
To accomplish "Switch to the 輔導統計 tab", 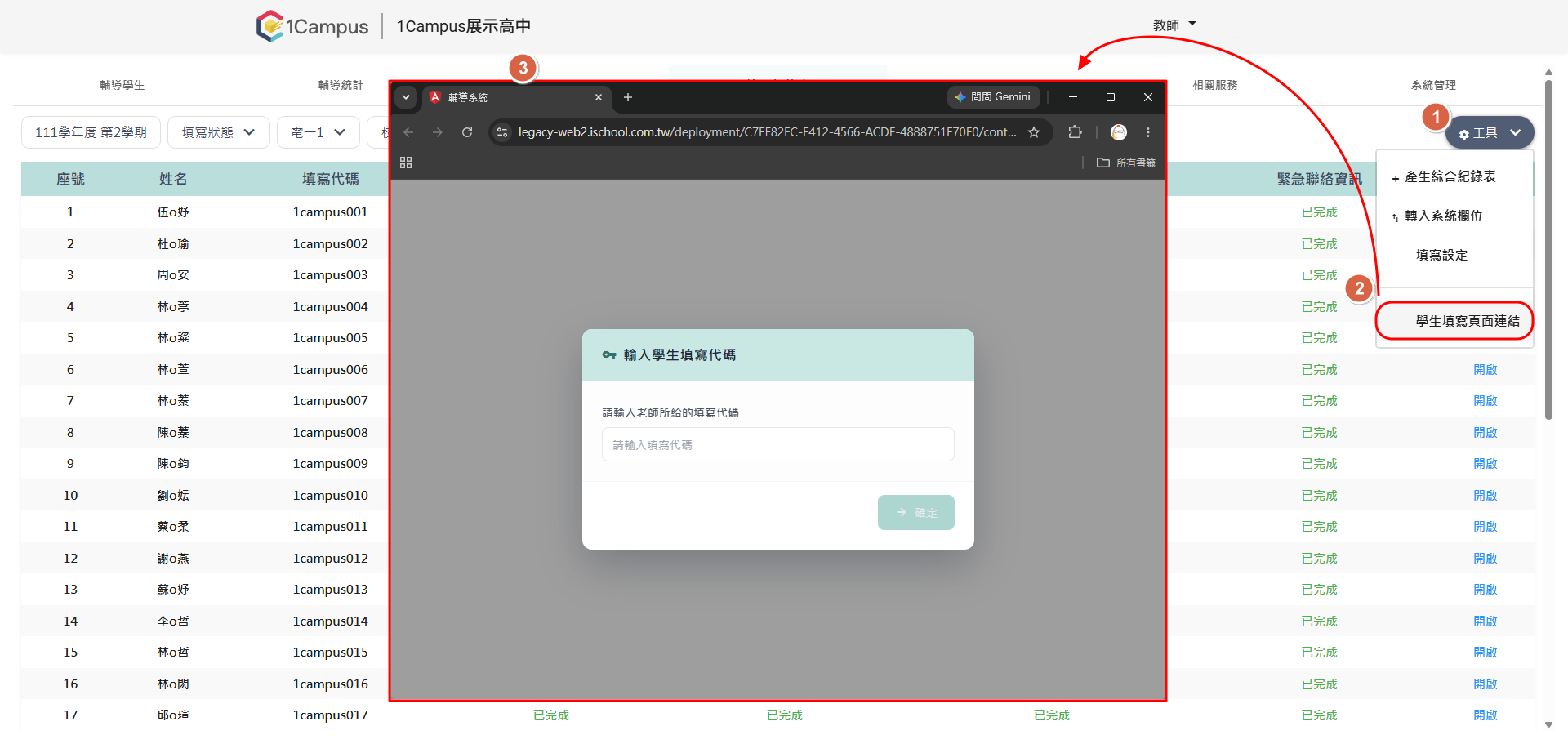I will [341, 85].
